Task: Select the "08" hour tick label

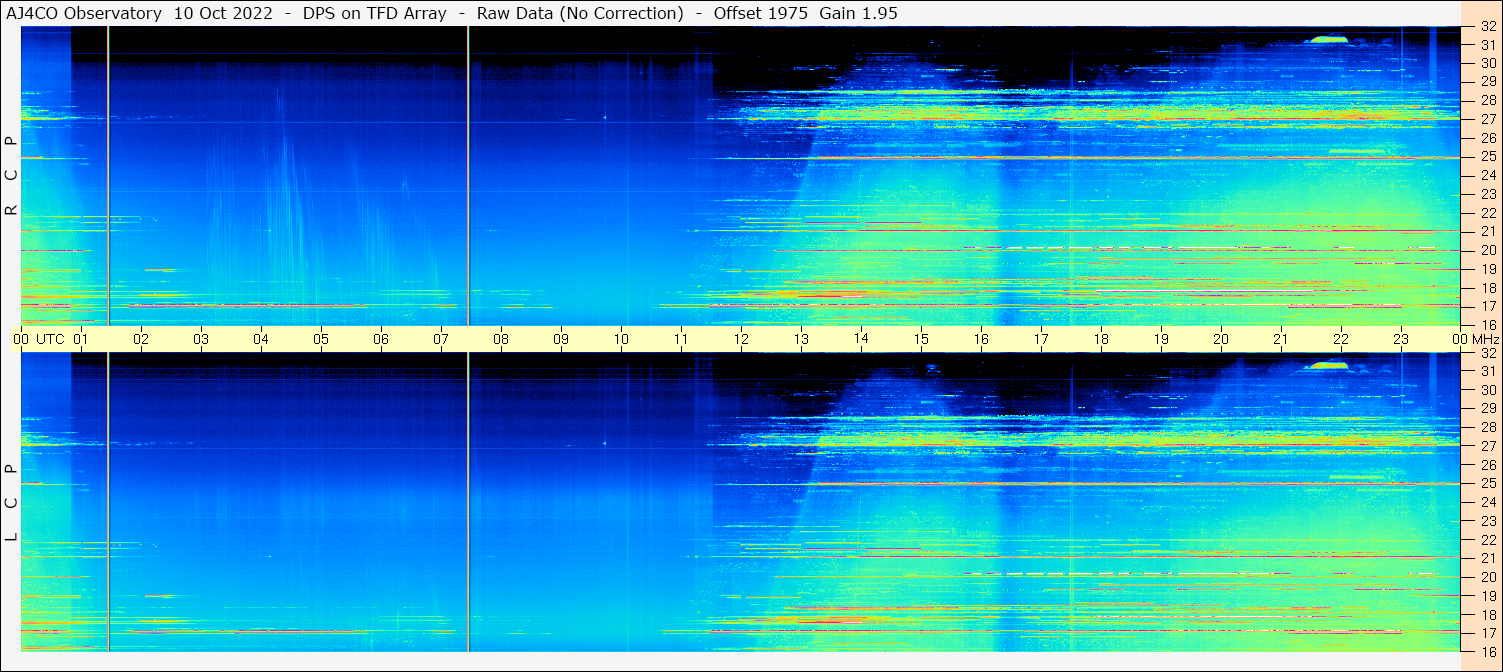Action: coord(501,339)
